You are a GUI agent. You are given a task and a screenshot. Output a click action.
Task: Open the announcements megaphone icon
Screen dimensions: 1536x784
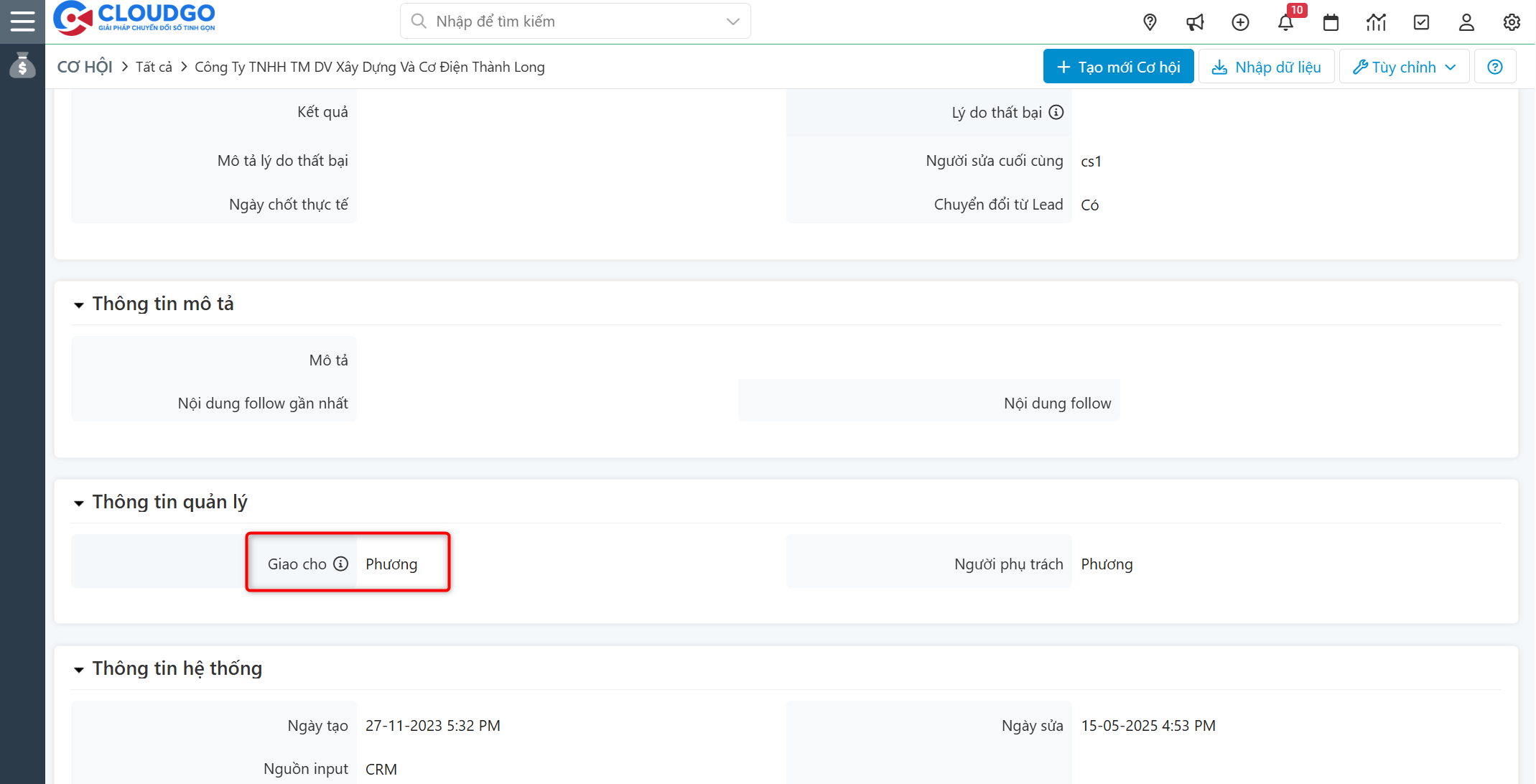pyautogui.click(x=1195, y=22)
